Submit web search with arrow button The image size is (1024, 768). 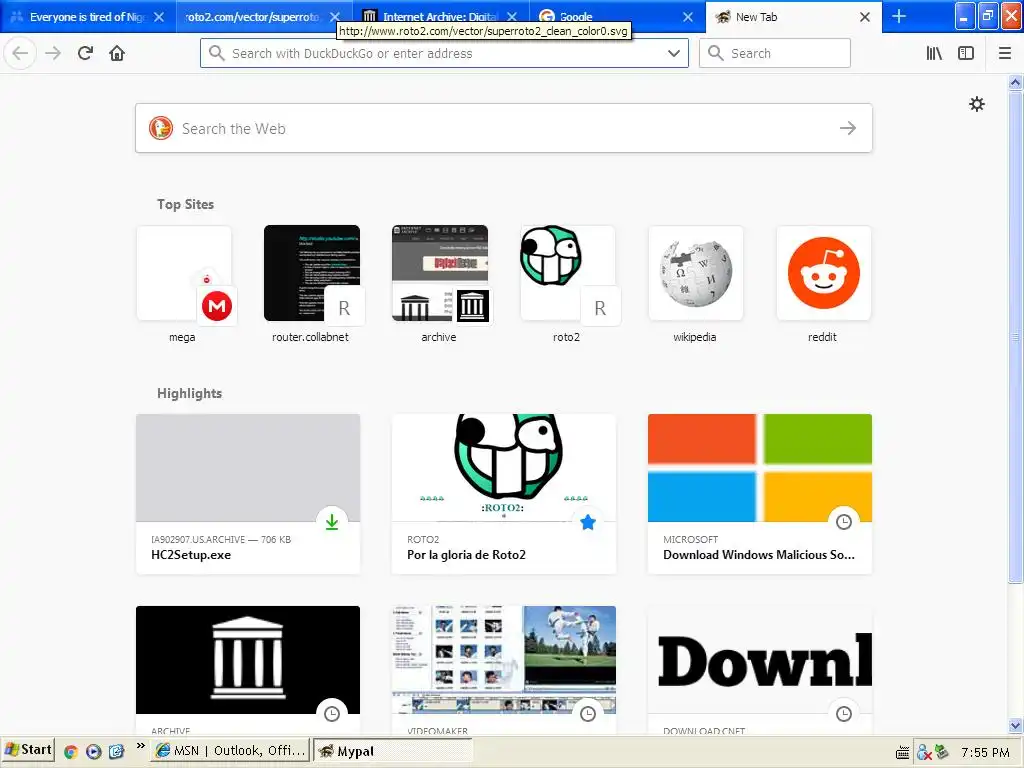[x=848, y=128]
